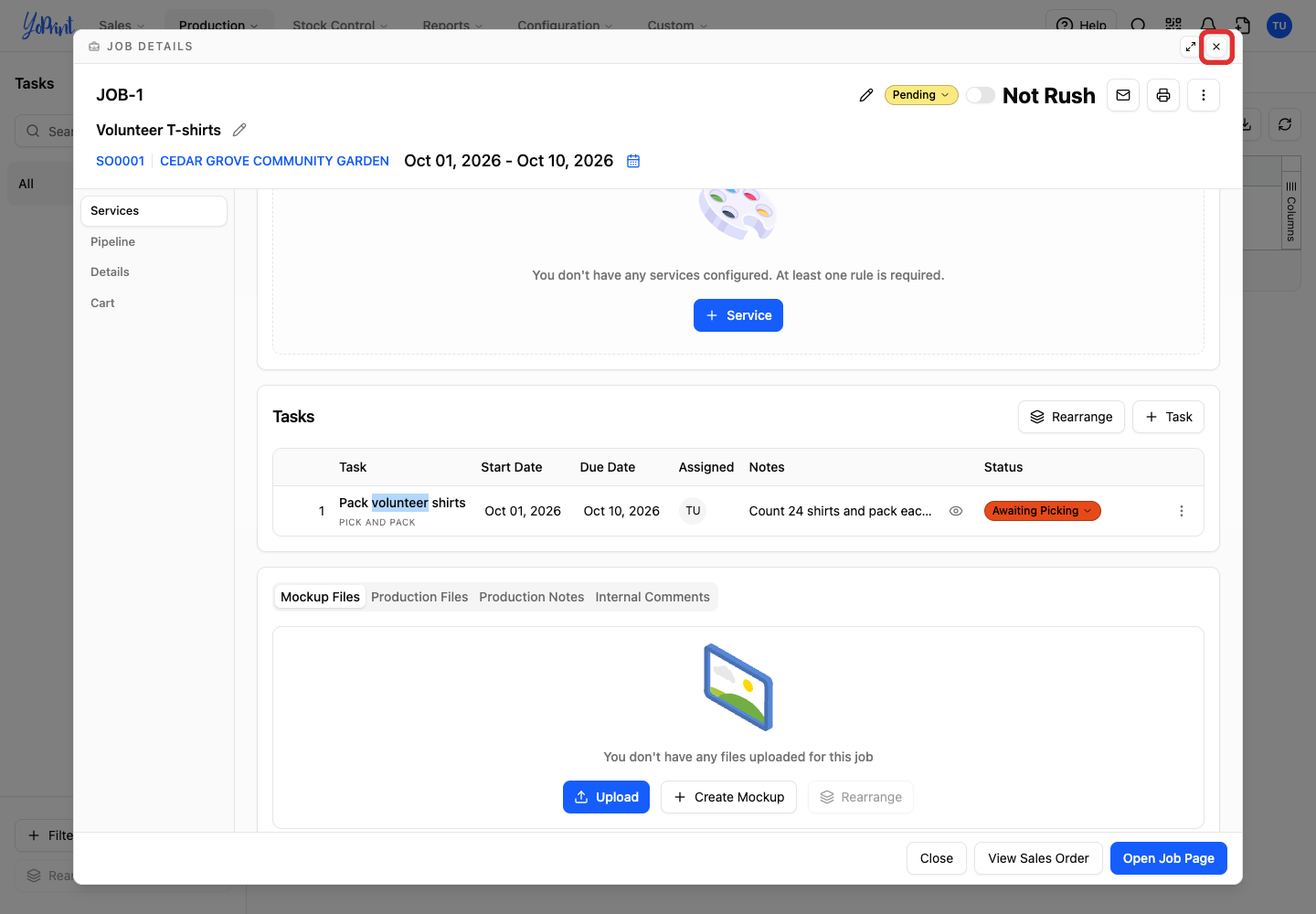Click the Close button in the dialog footer
The width and height of the screenshot is (1316, 914).
(937, 858)
